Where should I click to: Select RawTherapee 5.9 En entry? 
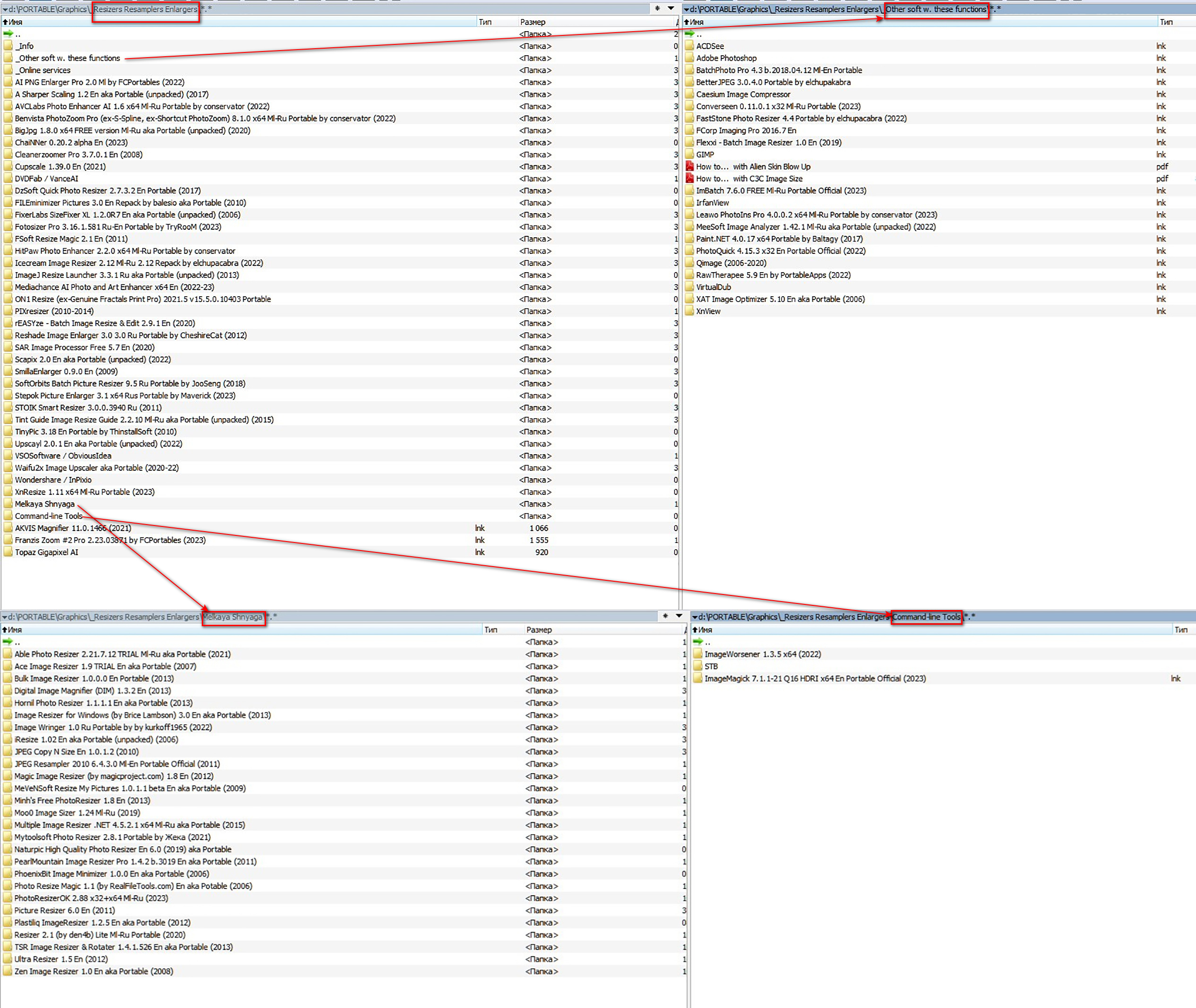(x=939, y=275)
